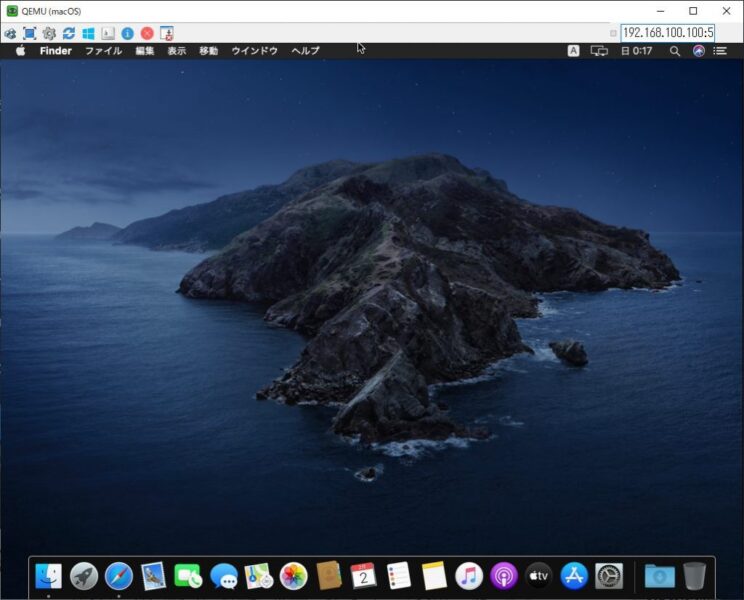Open the 編集 menu
This screenshot has width=744, height=600.
click(x=145, y=51)
